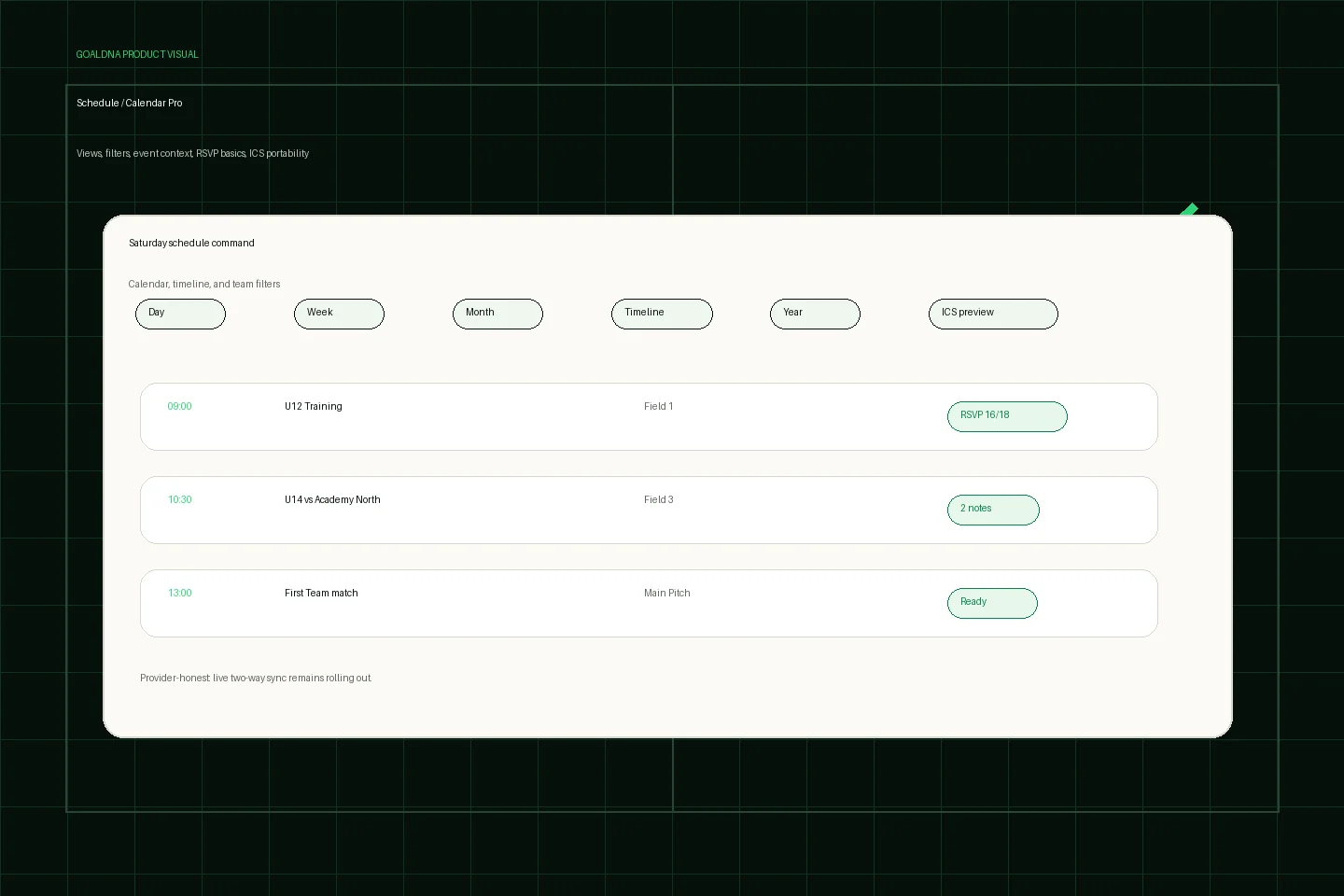Click the Calendar, timeline, and team filters caption

tap(204, 284)
